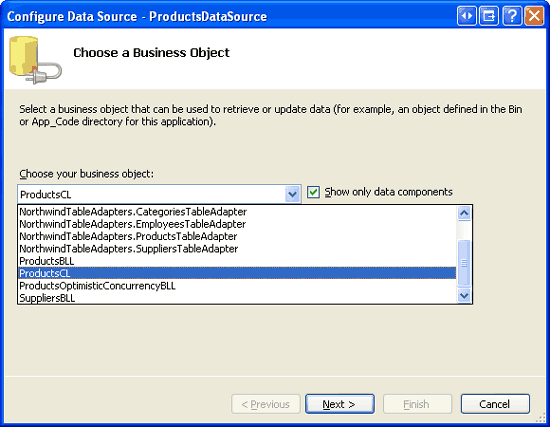Viewport: 550px width, 427px height.
Task: Click the database plug wizard icon
Action: [35, 60]
